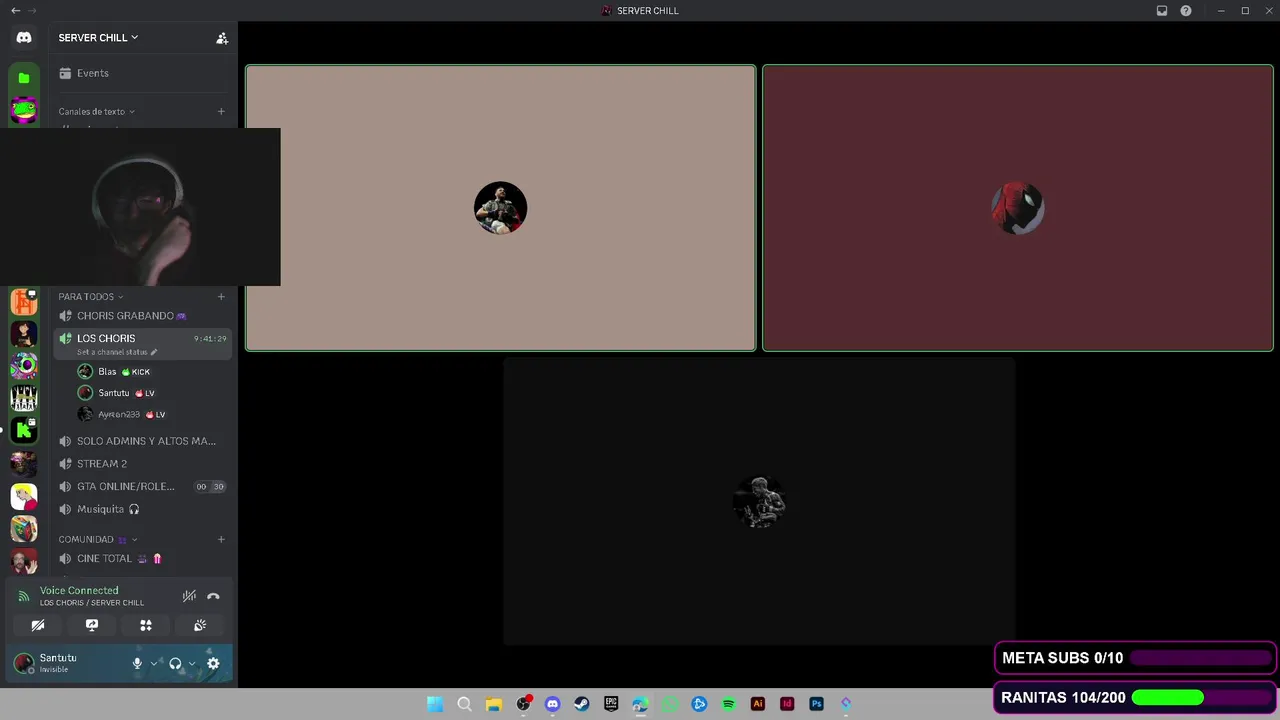The image size is (1280, 720).
Task: Toggle microphone mute
Action: point(137,663)
